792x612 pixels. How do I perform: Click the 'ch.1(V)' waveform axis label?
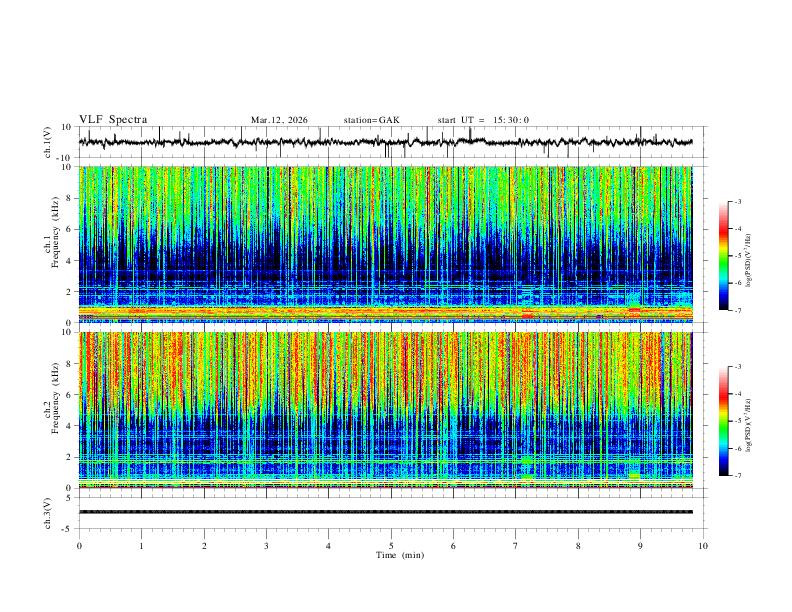tap(48, 142)
